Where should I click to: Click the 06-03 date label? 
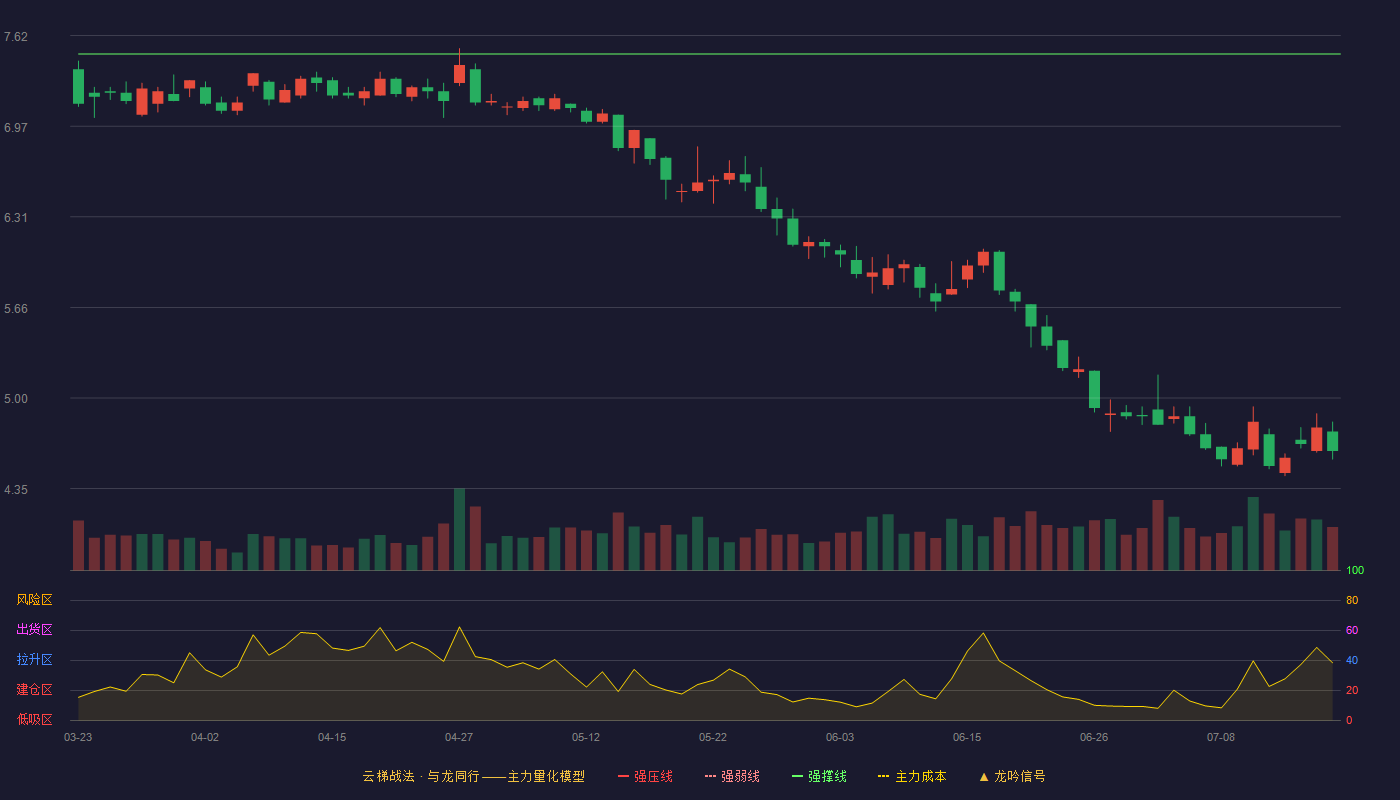(840, 737)
